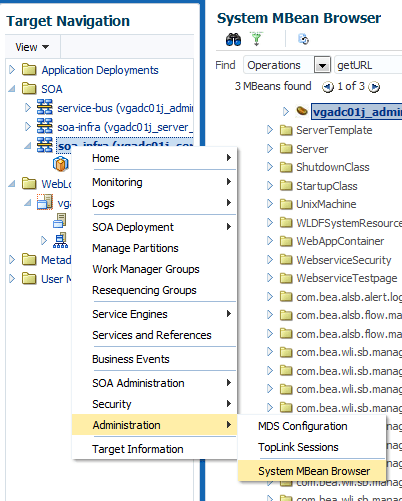
Task: Click the next match arrow icon
Action: 374,87
